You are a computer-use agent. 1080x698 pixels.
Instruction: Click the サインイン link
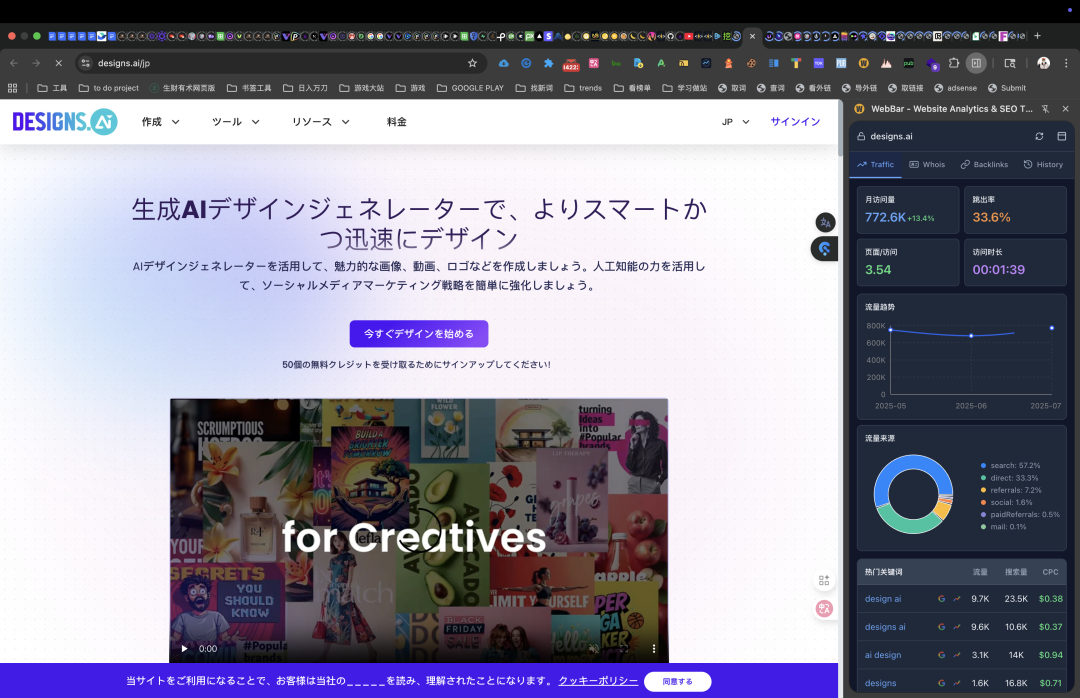(795, 122)
